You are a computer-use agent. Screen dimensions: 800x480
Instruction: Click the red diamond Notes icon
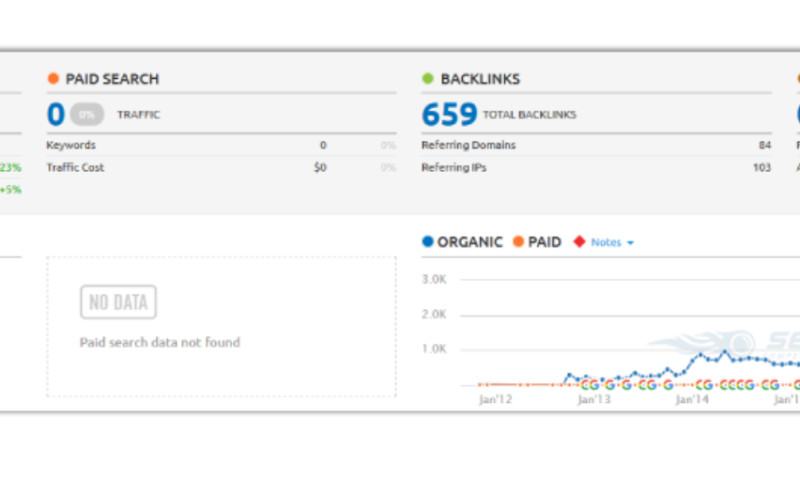pyautogui.click(x=578, y=242)
